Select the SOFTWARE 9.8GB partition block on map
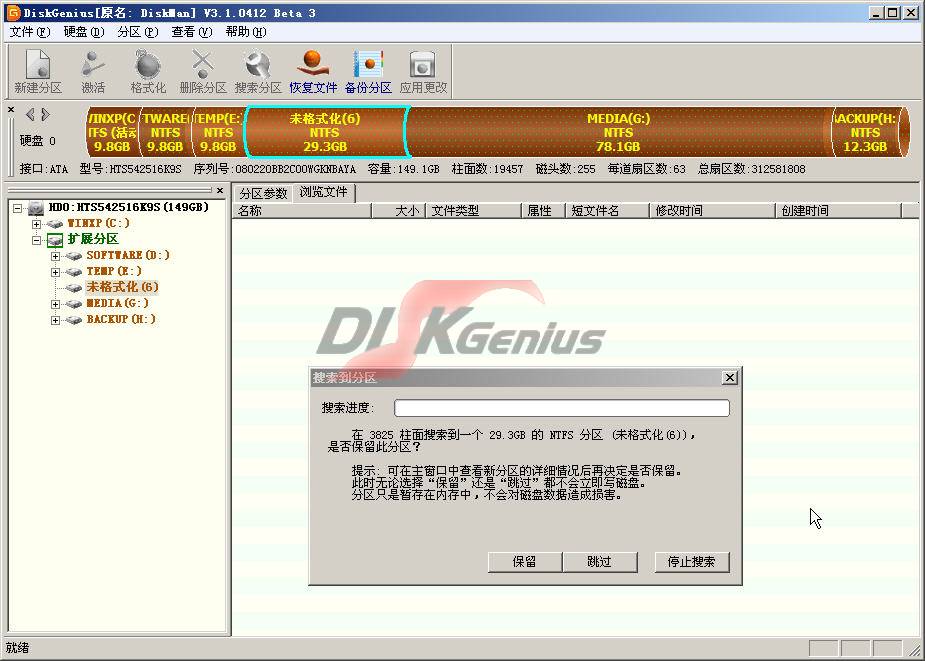 [x=166, y=132]
